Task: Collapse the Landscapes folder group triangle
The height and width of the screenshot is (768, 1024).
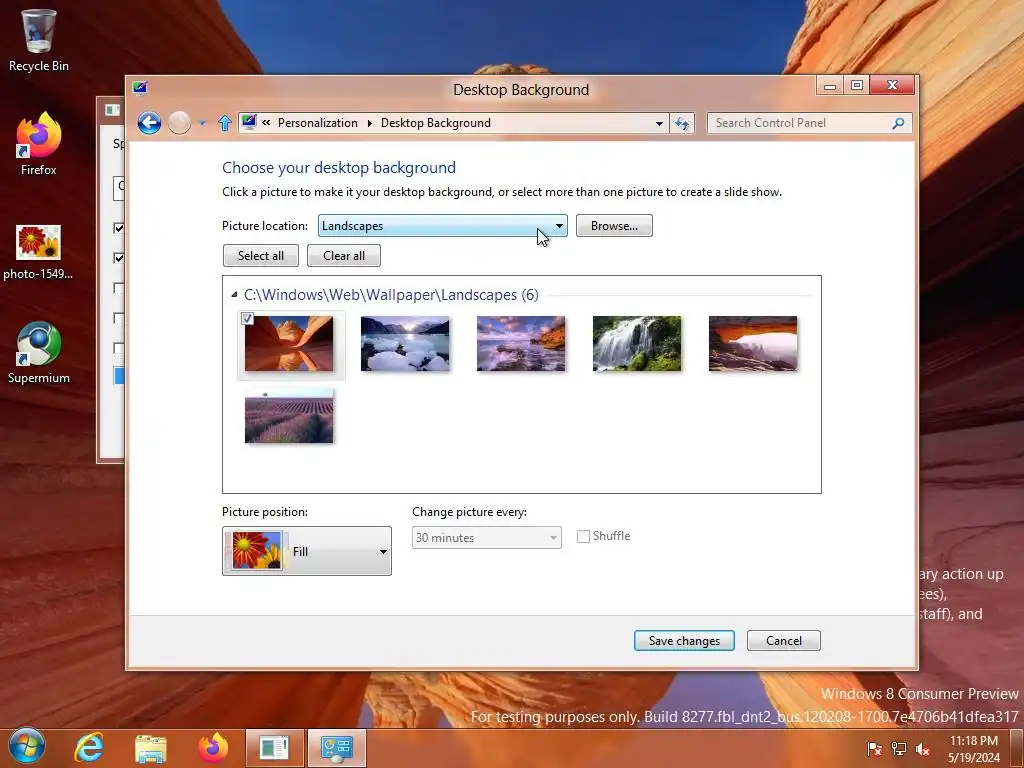Action: coord(234,295)
